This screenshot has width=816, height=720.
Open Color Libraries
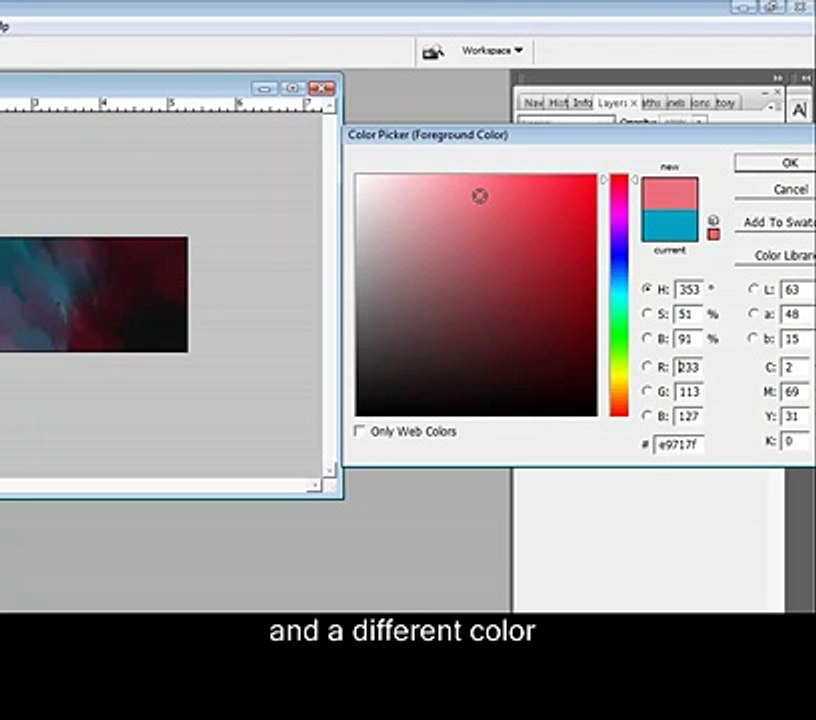coord(775,256)
